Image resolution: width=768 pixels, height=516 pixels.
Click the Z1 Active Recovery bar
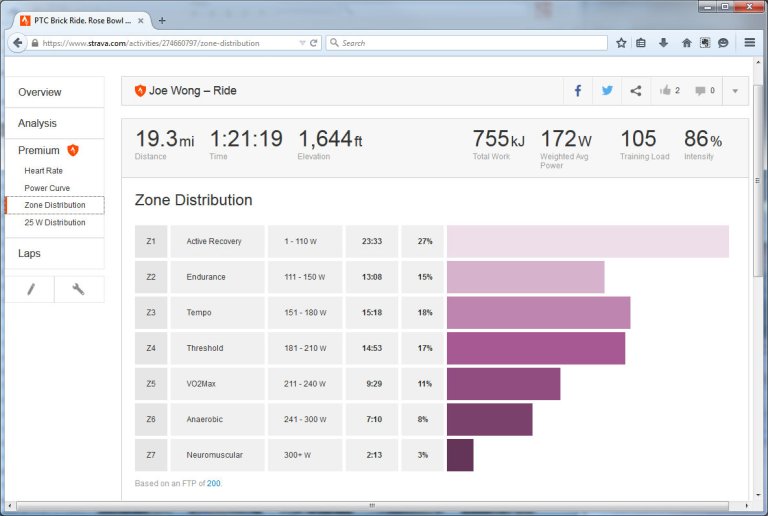588,241
